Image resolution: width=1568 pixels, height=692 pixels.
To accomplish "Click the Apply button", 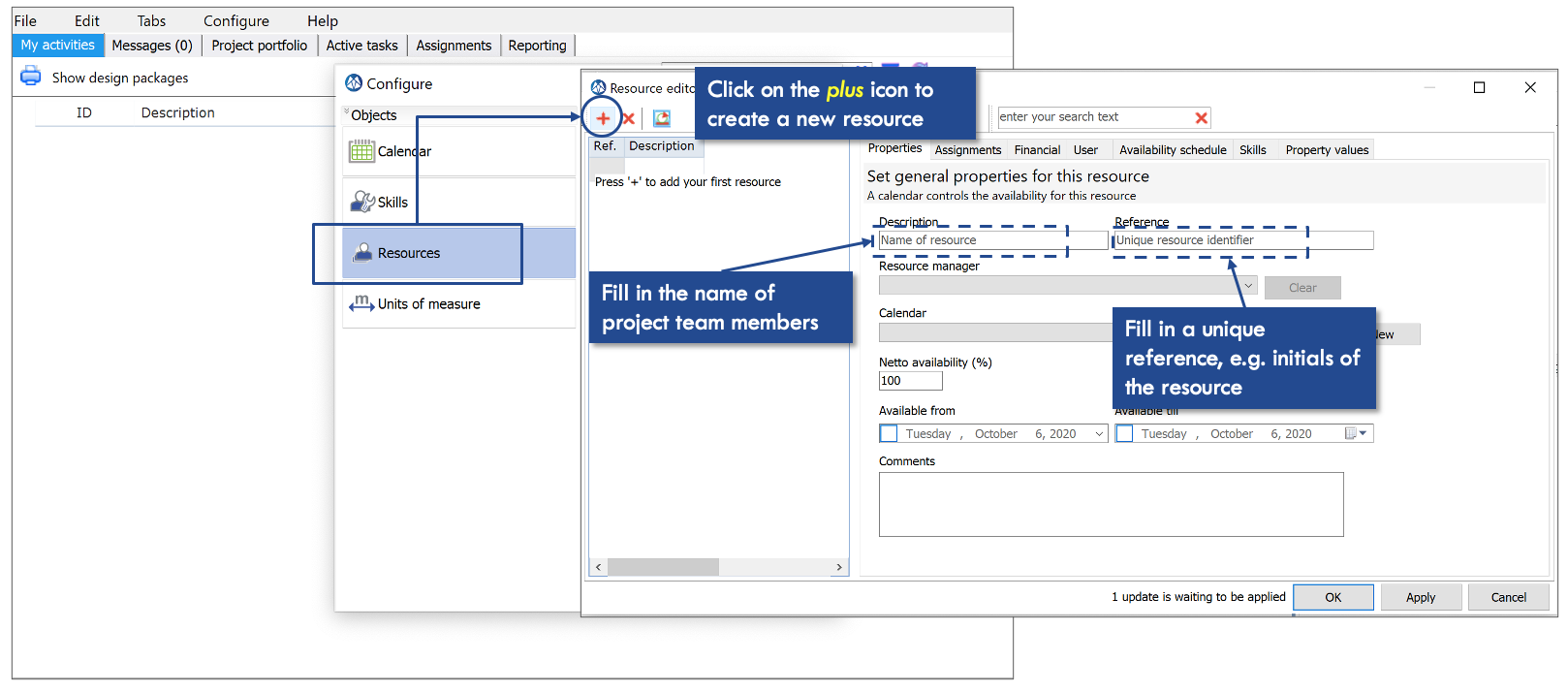I will pos(1421,597).
